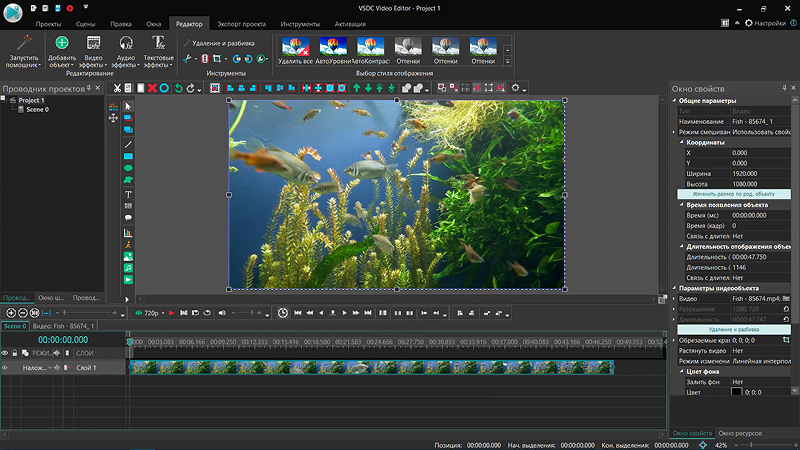Toggle pin on Окно свойств panel
Image resolution: width=800 pixels, height=450 pixels.
pos(784,88)
